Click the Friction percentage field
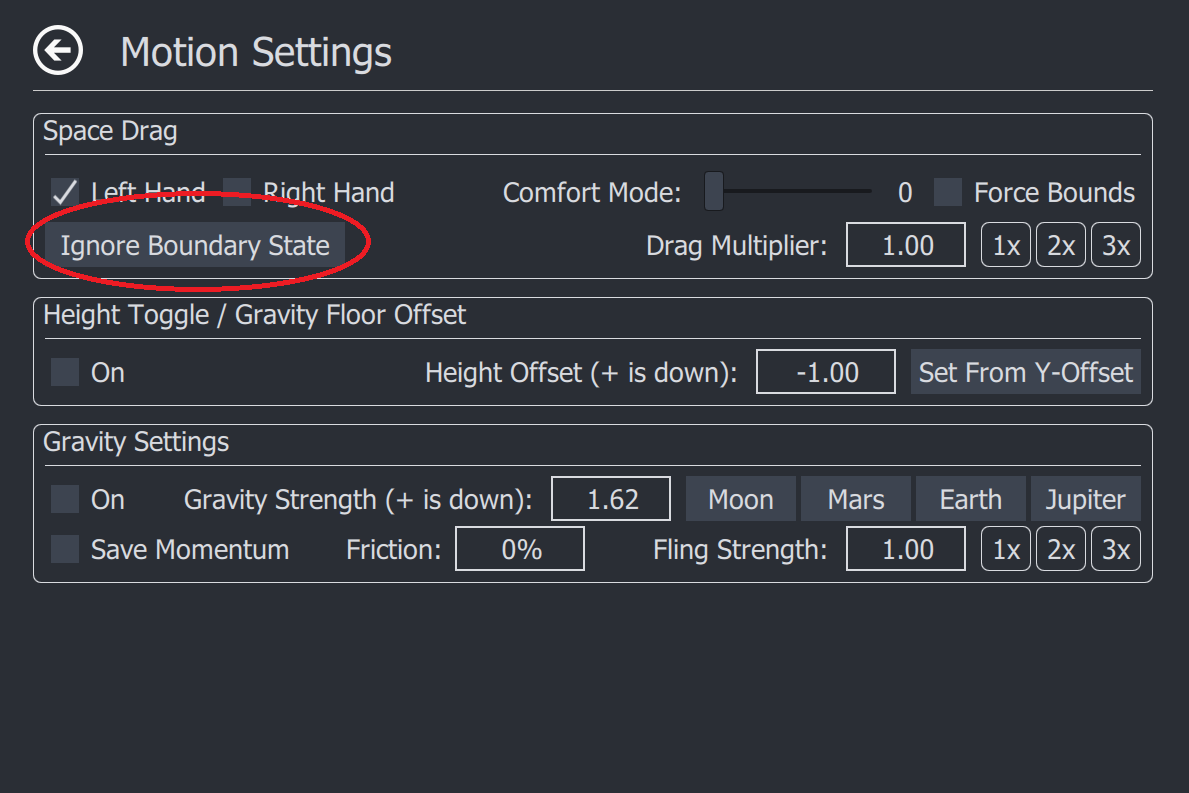Viewport: 1189px width, 793px height. [520, 549]
